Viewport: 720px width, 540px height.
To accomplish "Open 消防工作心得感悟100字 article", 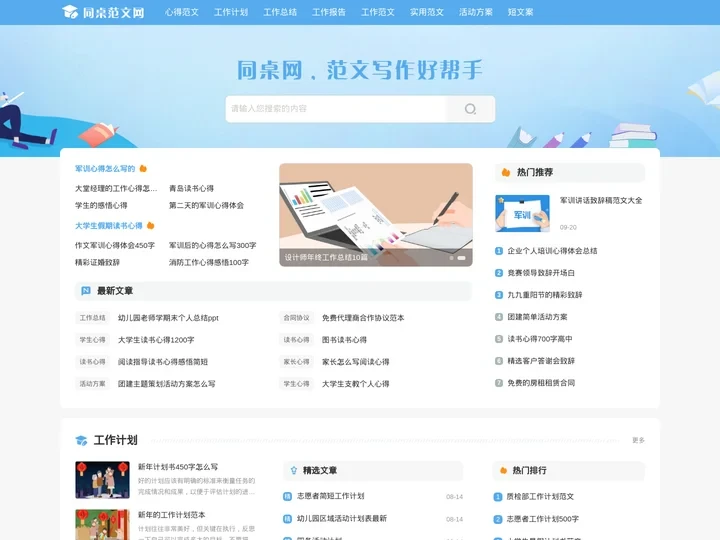I will 209,262.
